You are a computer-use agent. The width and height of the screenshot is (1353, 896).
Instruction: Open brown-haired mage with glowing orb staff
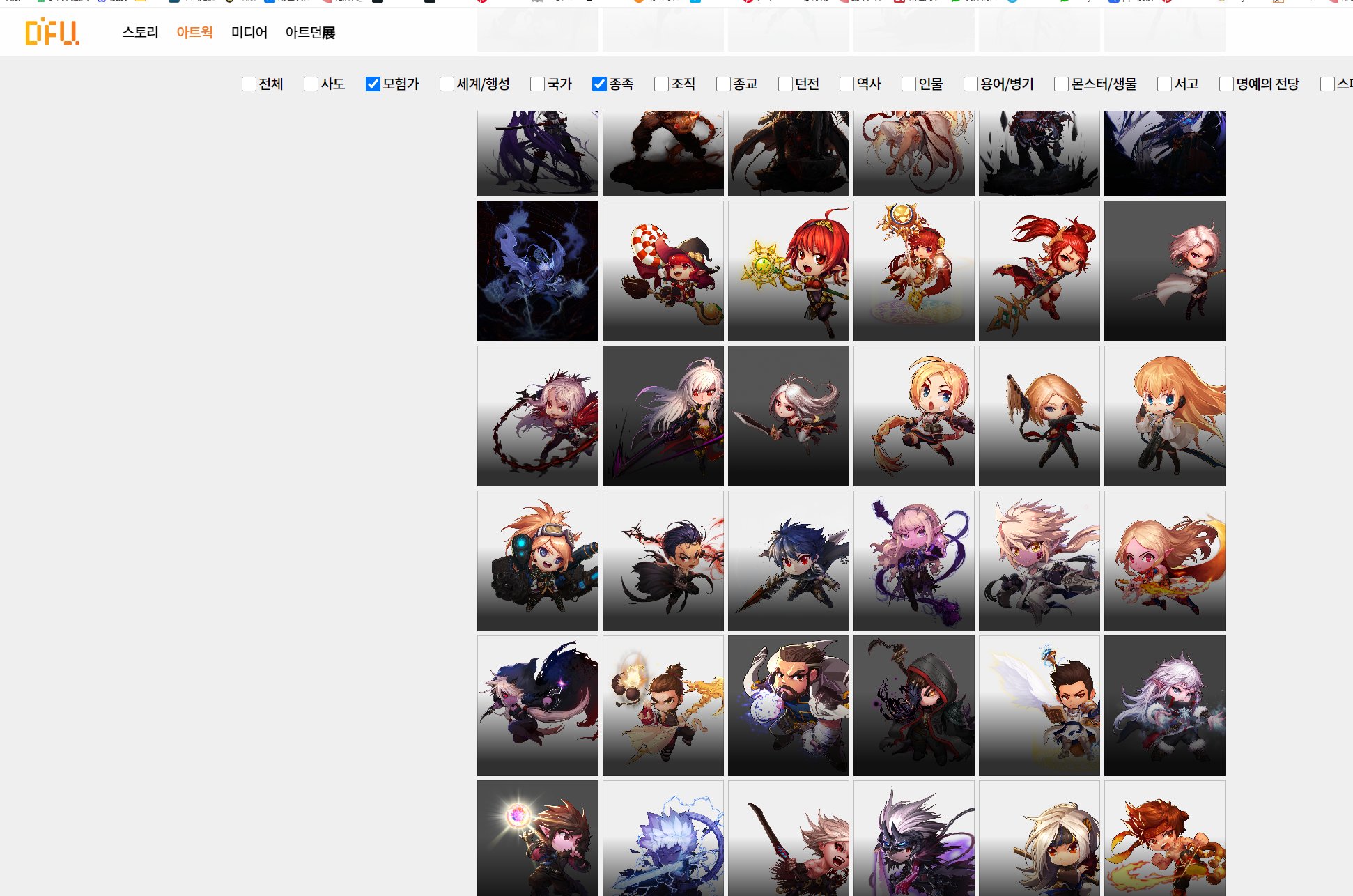coord(538,838)
